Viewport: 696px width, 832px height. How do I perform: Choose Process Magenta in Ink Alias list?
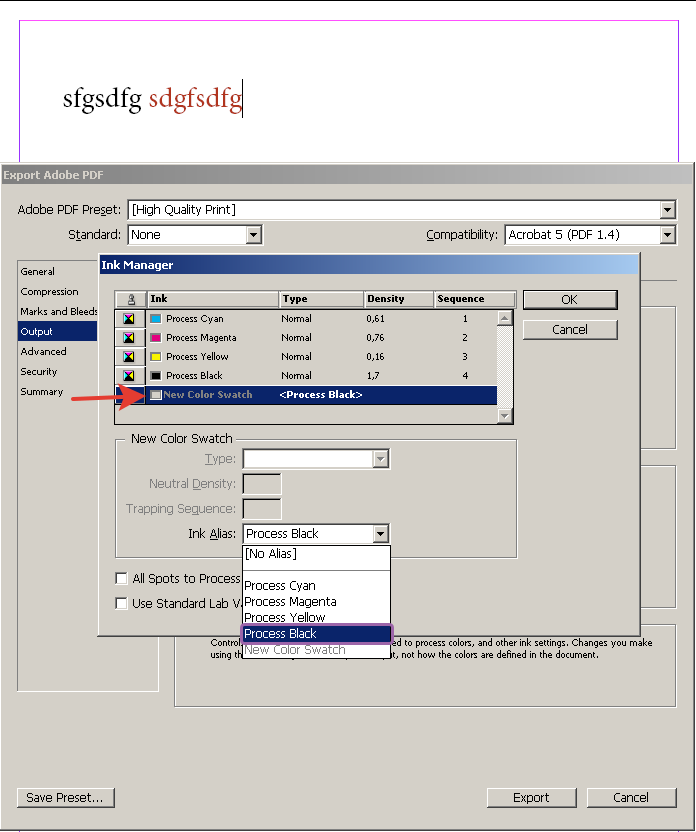coord(316,602)
